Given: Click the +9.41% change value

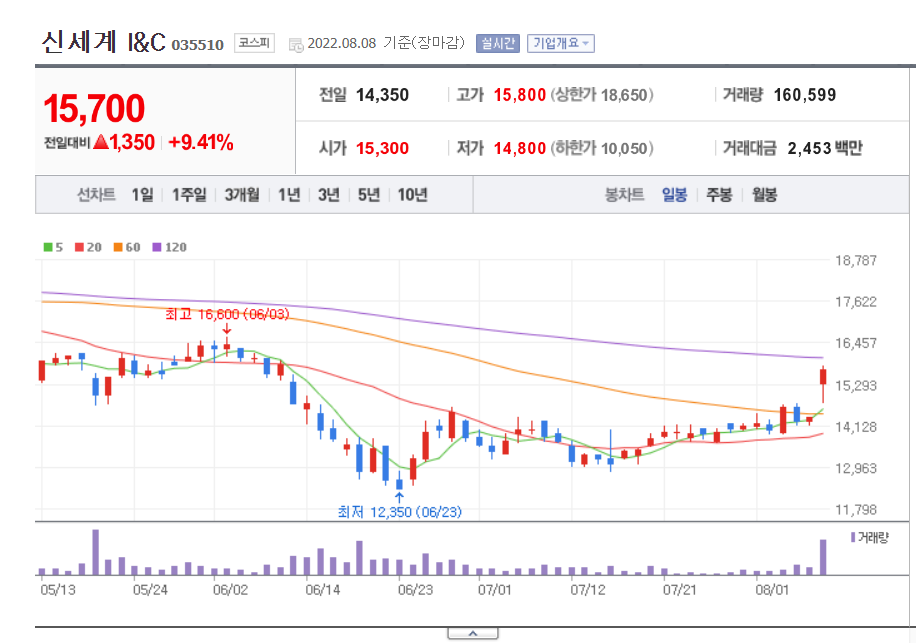Looking at the screenshot, I should click(201, 142).
